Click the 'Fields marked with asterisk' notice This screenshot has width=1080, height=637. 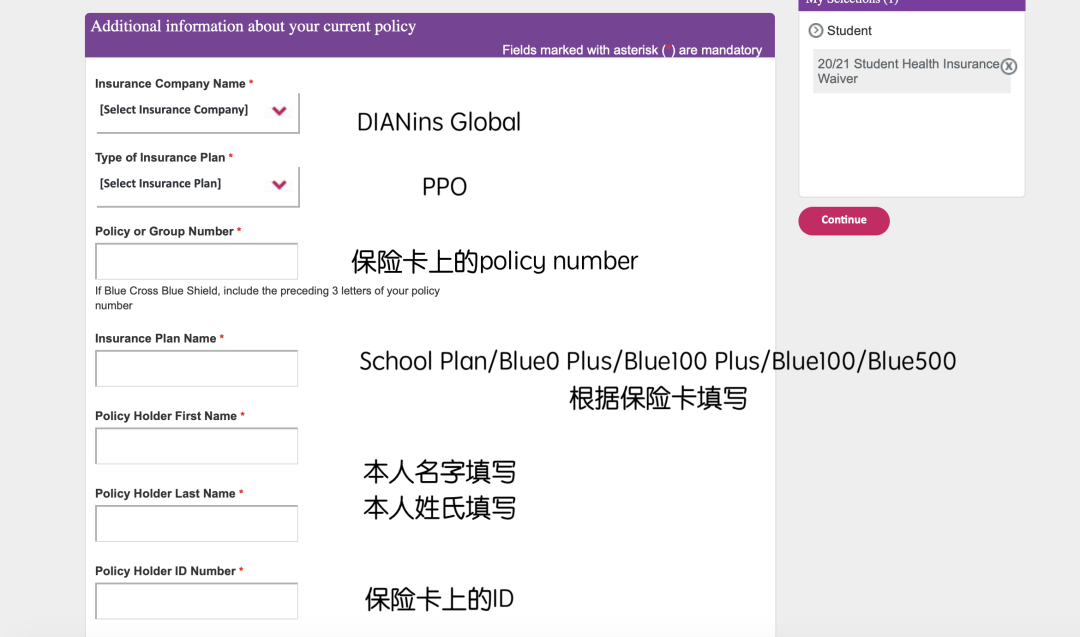pos(632,50)
